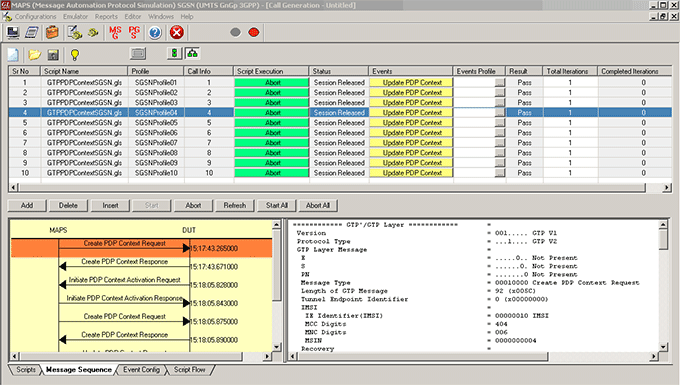
Task: Open help with blue question mark icon
Action: point(155,33)
